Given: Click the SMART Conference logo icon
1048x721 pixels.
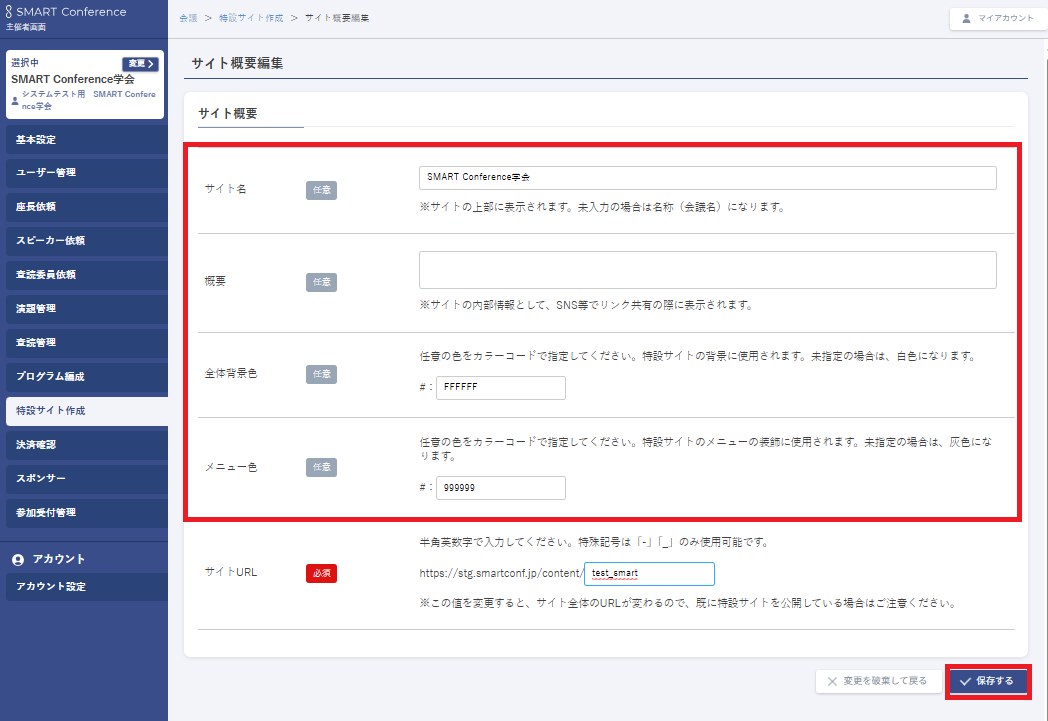Looking at the screenshot, I should point(10,12).
